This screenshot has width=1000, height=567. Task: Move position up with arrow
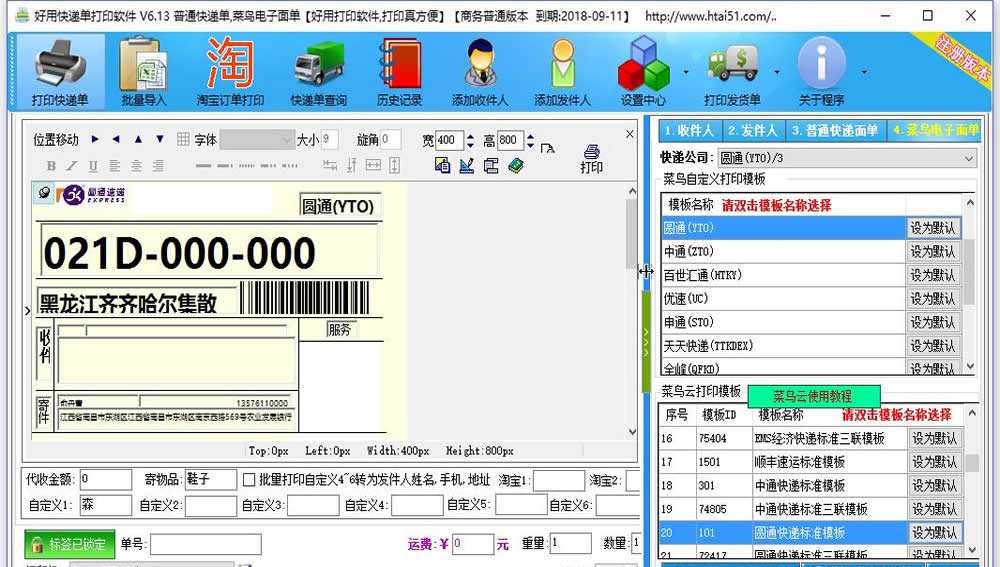tap(138, 139)
